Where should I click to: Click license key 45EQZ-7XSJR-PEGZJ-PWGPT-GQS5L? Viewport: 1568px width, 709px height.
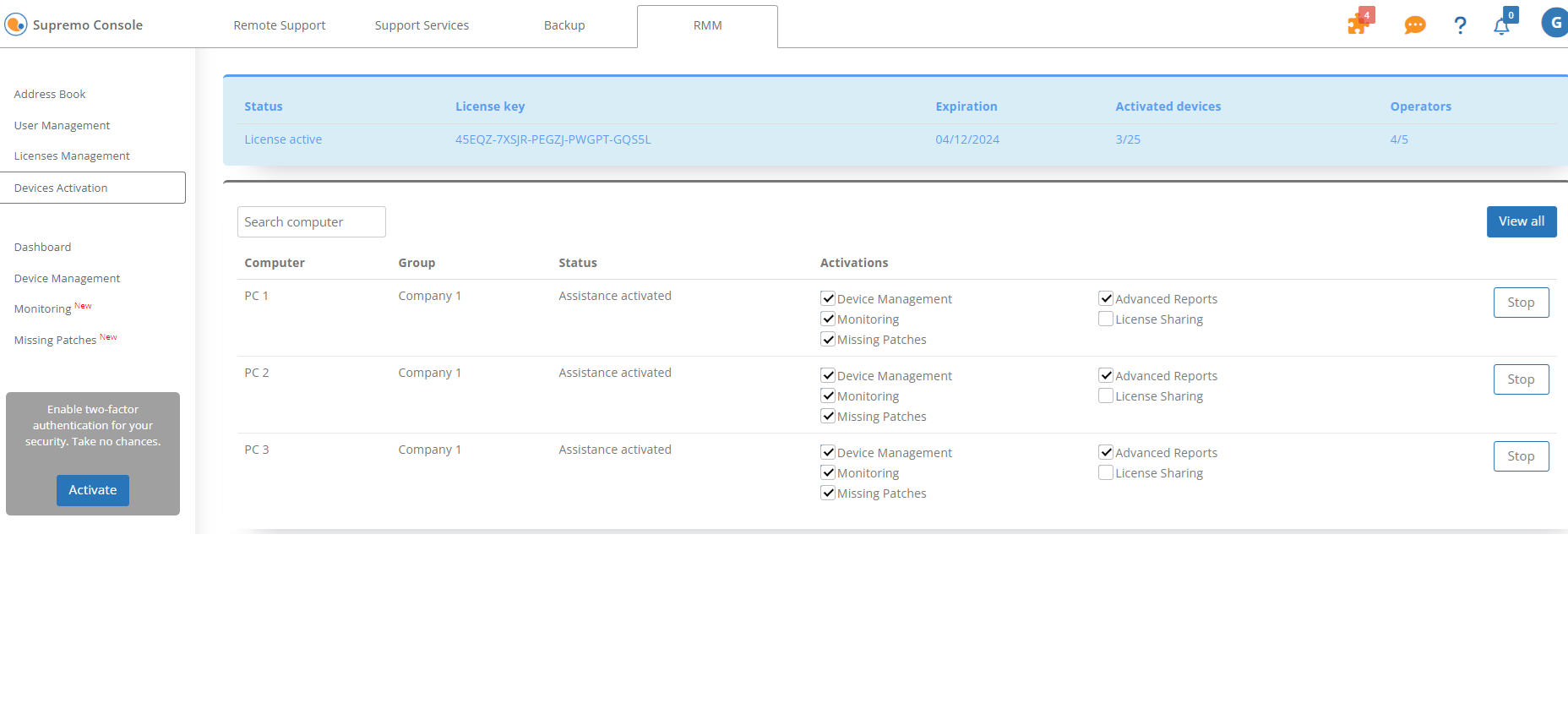pos(553,139)
